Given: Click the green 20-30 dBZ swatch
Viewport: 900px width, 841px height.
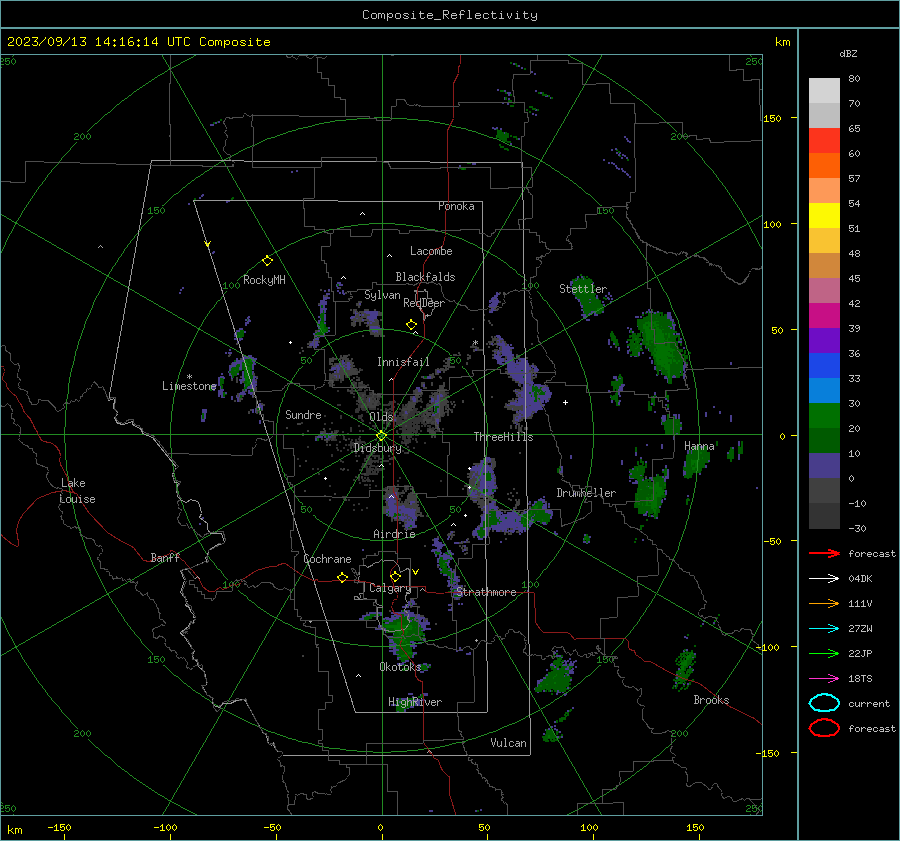Looking at the screenshot, I should click(824, 416).
